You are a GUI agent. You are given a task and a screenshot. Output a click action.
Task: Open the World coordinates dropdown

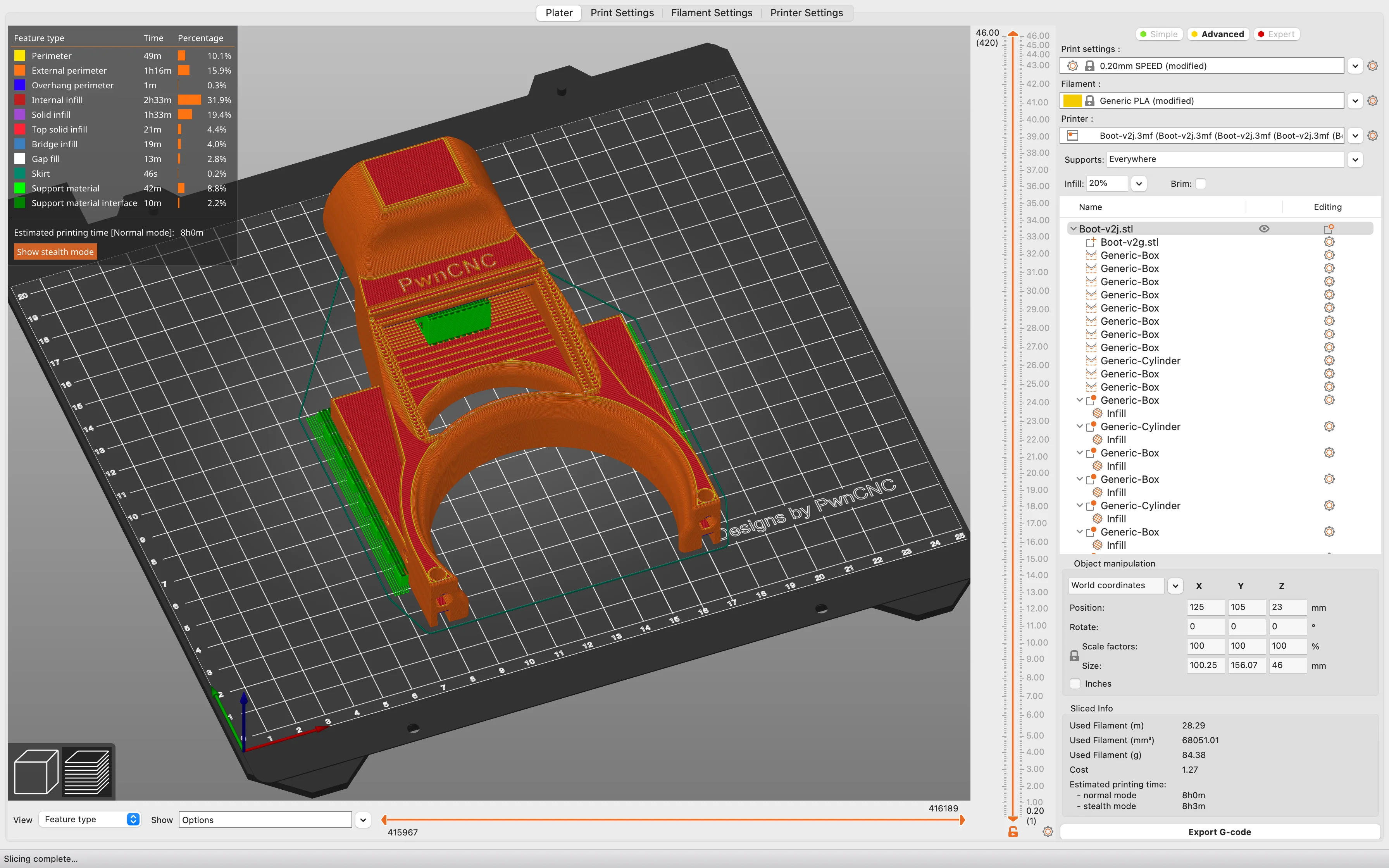(1175, 586)
